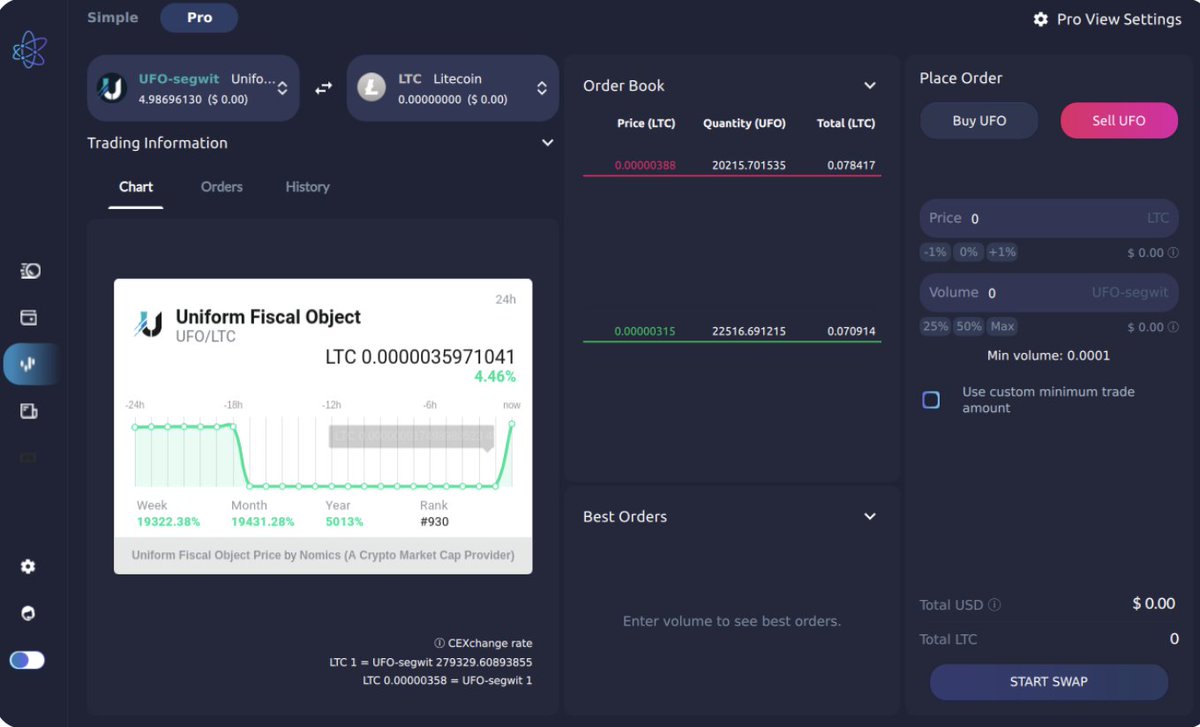Click the Litecoin coin logo

pos(371,88)
